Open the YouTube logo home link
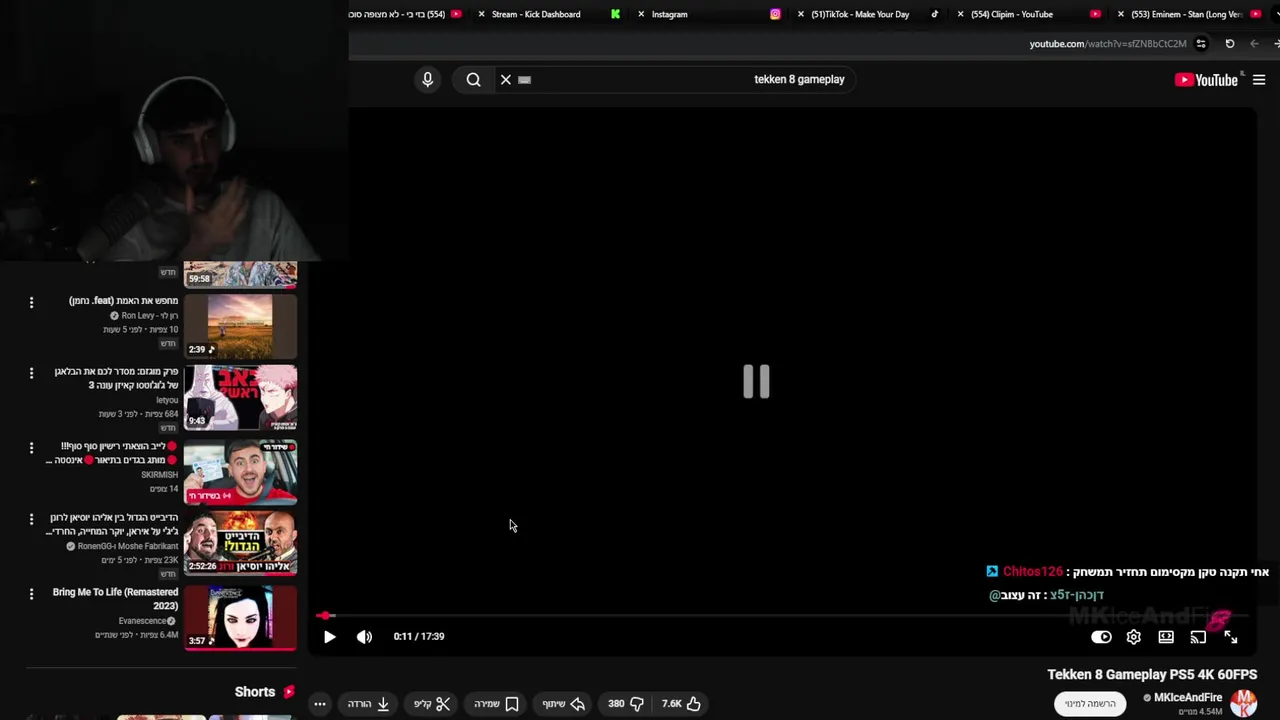 (x=1207, y=80)
